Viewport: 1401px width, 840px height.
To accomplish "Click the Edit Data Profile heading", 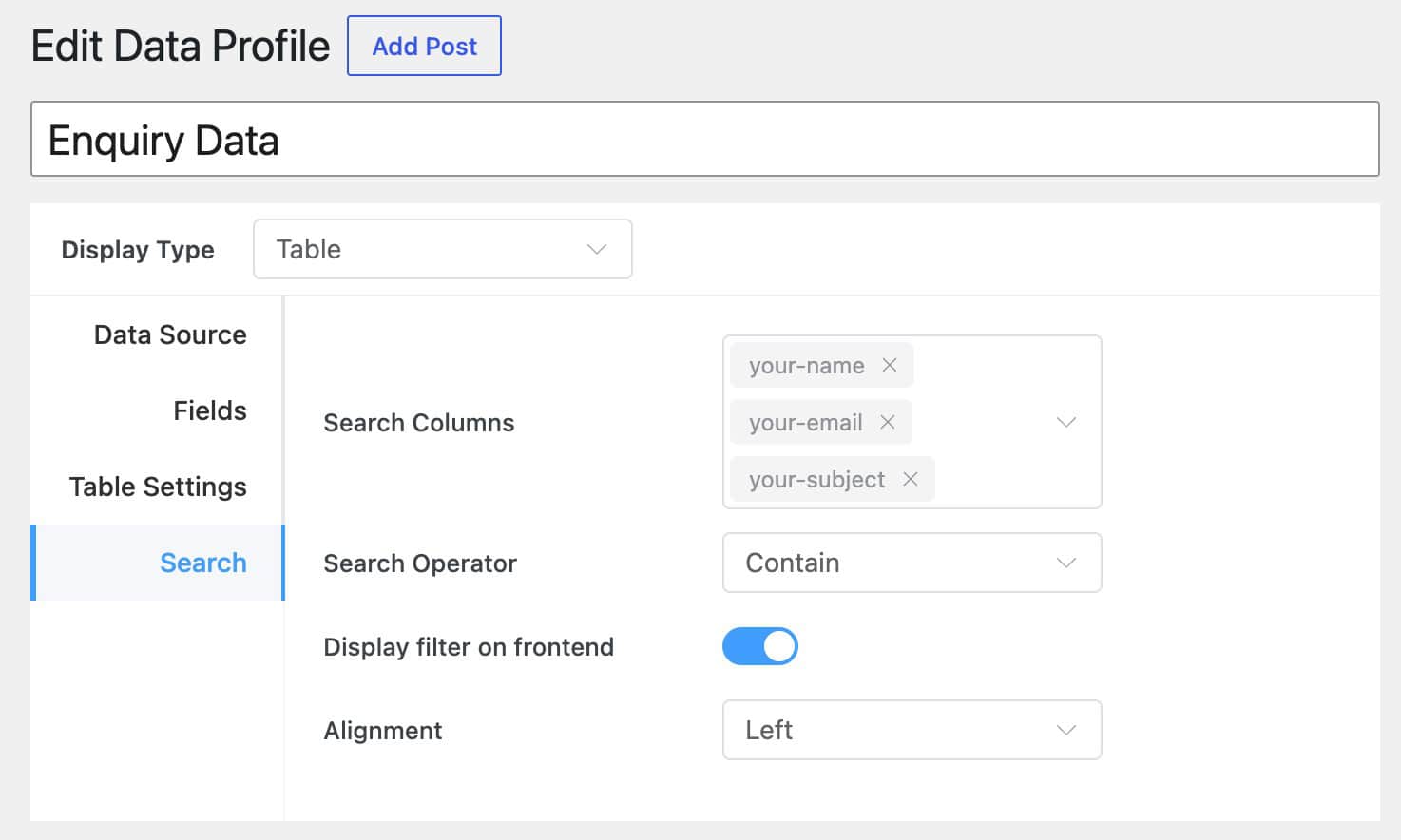I will pyautogui.click(x=181, y=46).
